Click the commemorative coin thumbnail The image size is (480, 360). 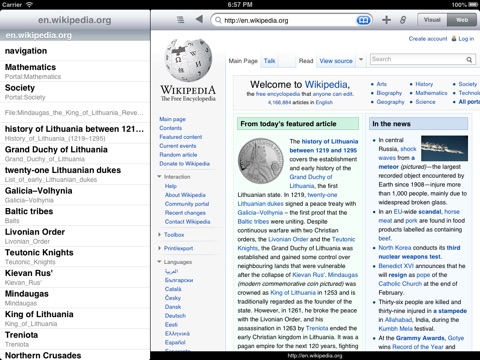coord(261,161)
